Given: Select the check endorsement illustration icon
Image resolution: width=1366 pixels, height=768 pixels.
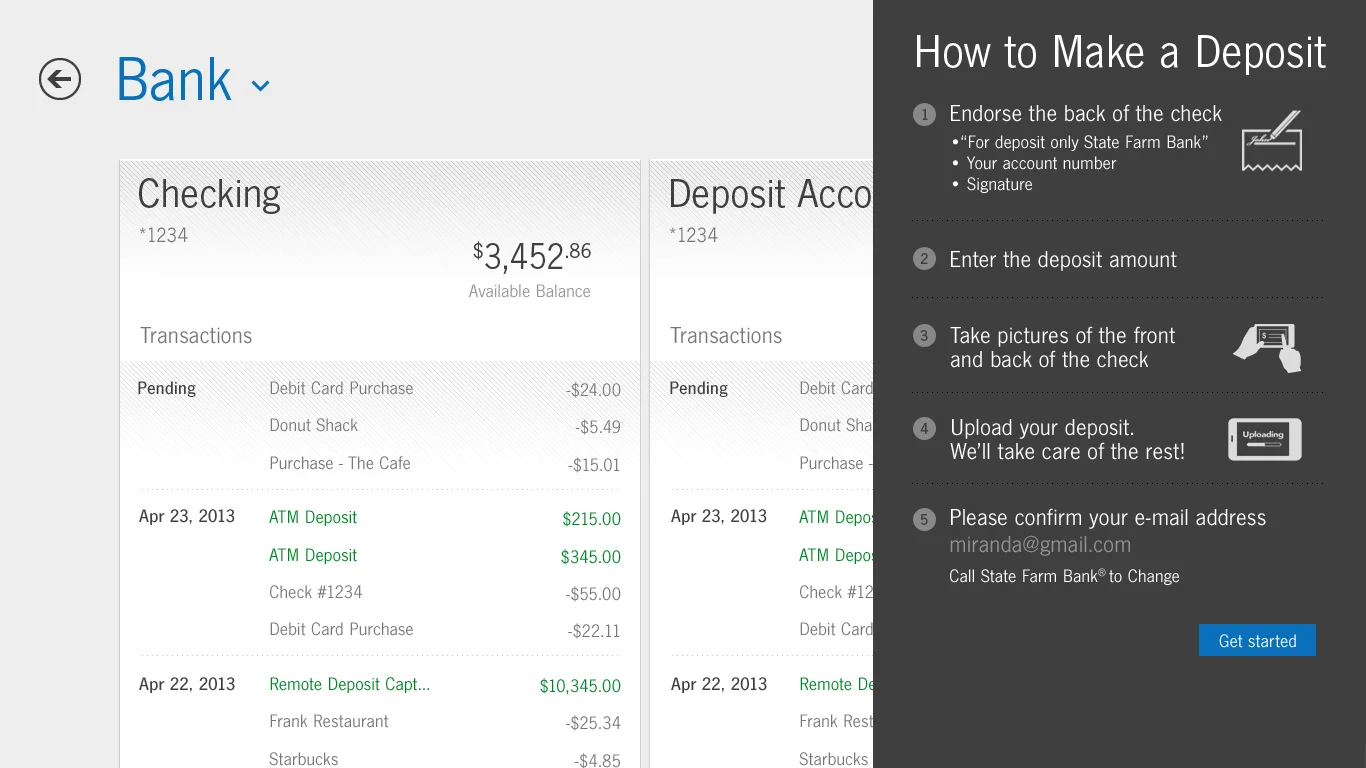Looking at the screenshot, I should pos(1272,142).
